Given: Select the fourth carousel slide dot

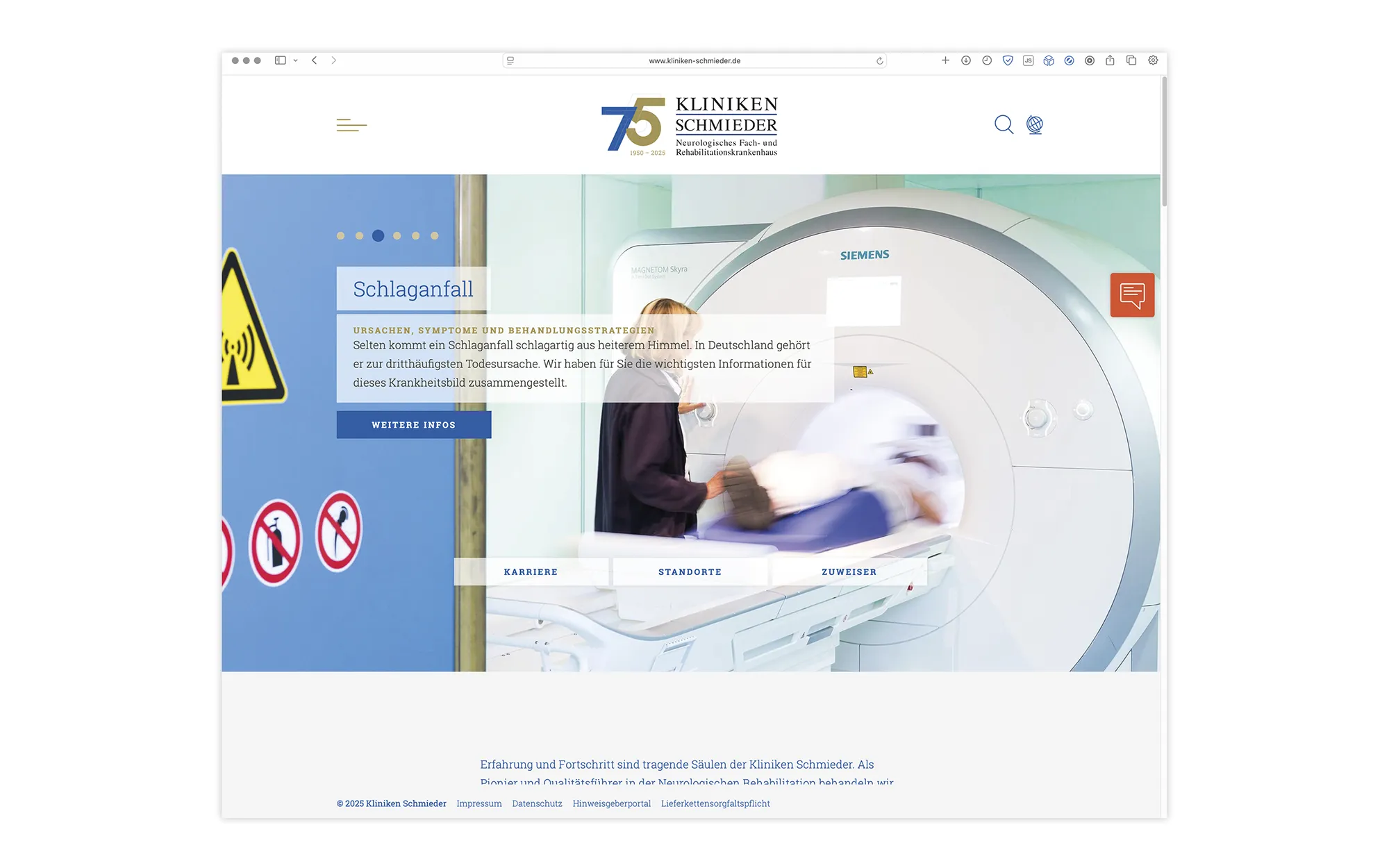Looking at the screenshot, I should 397,236.
